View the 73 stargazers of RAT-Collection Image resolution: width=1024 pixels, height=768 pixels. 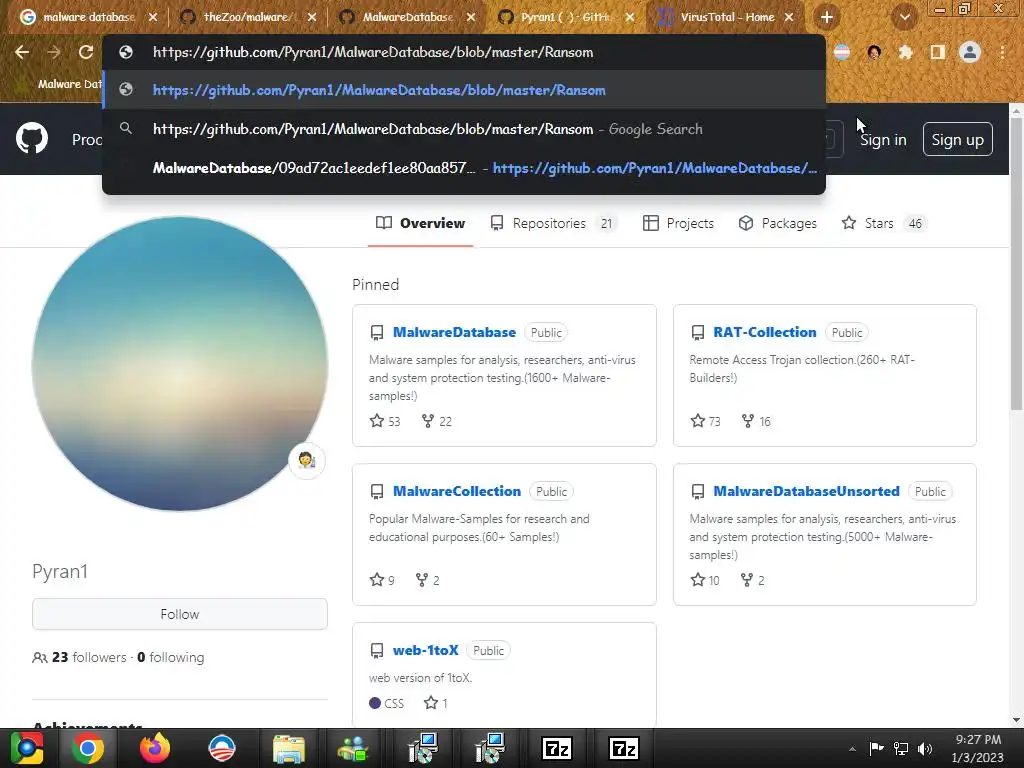tap(705, 421)
